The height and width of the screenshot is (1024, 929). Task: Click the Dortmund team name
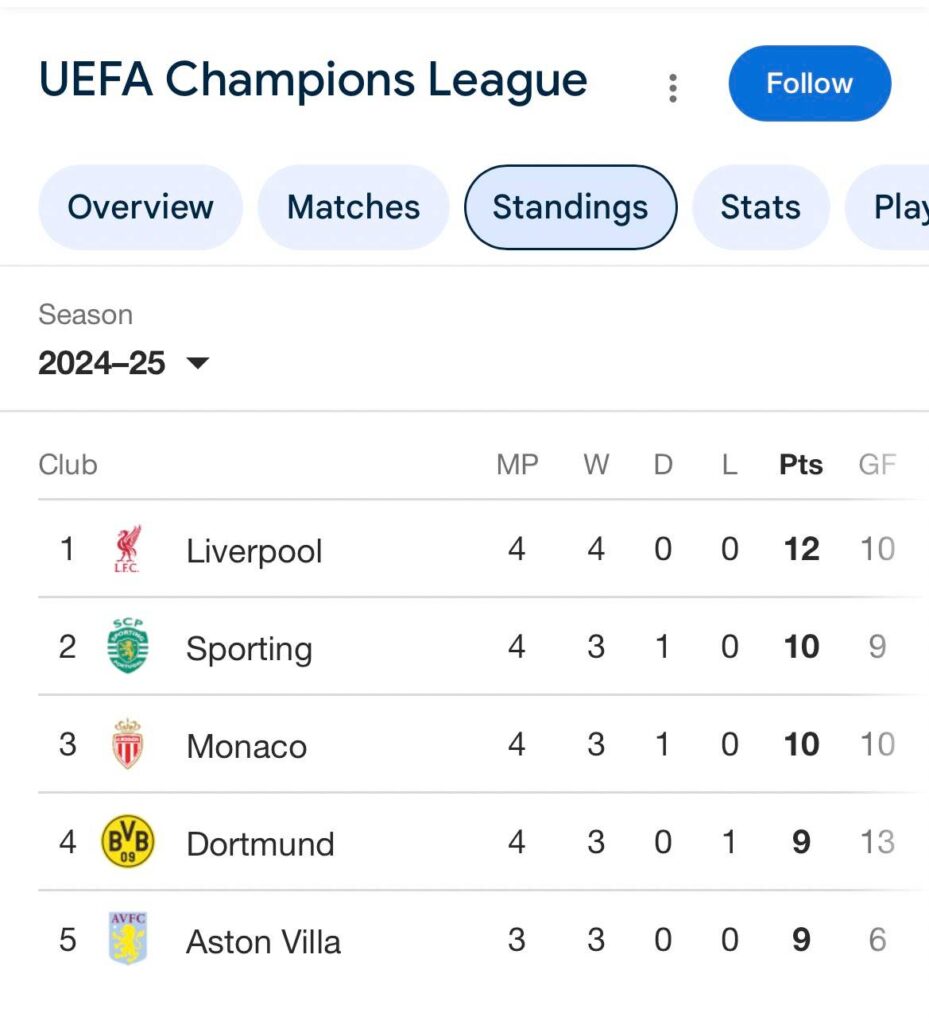[x=260, y=843]
